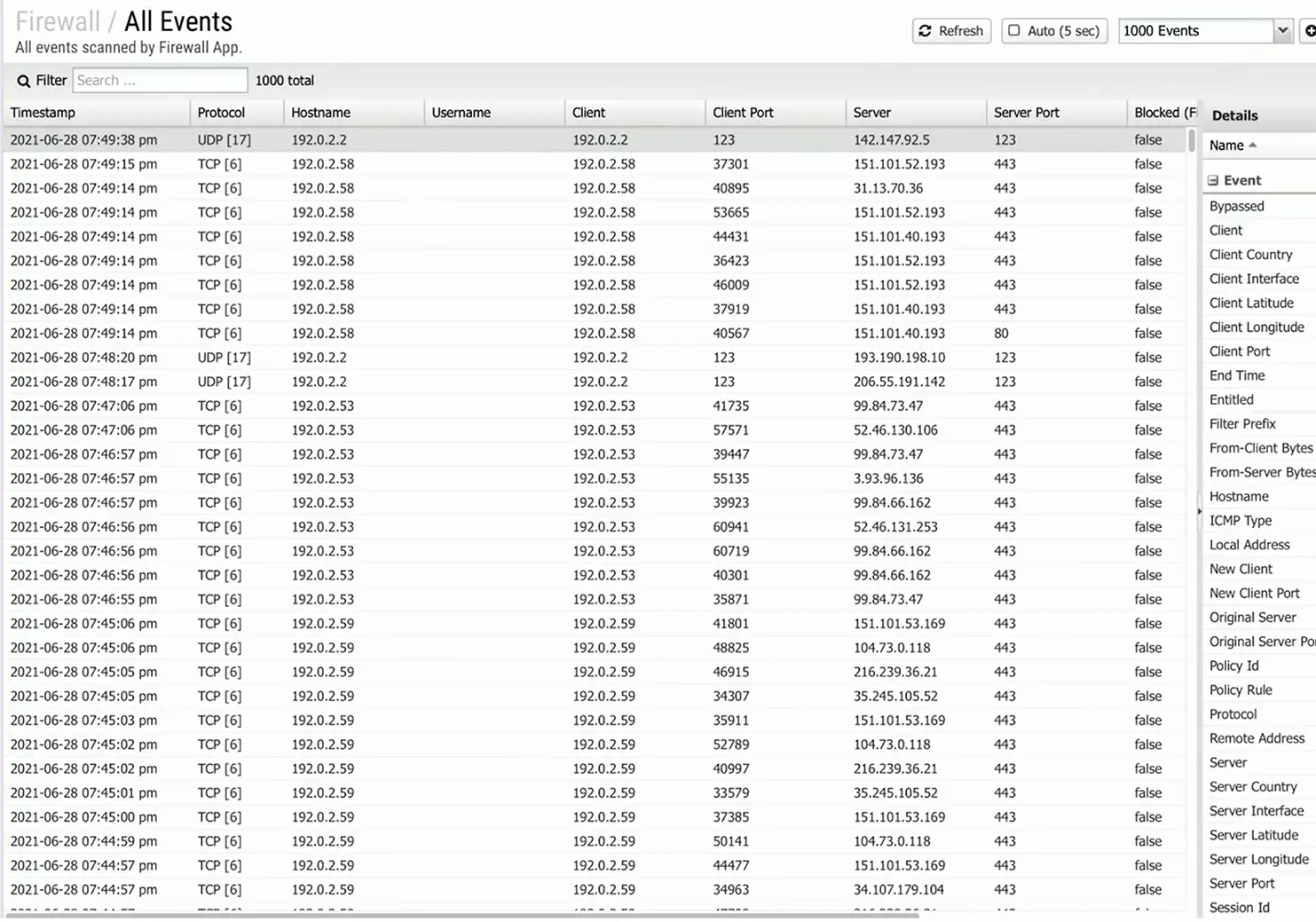Click into the Filter search field
The height and width of the screenshot is (922, 1316).
tap(160, 81)
